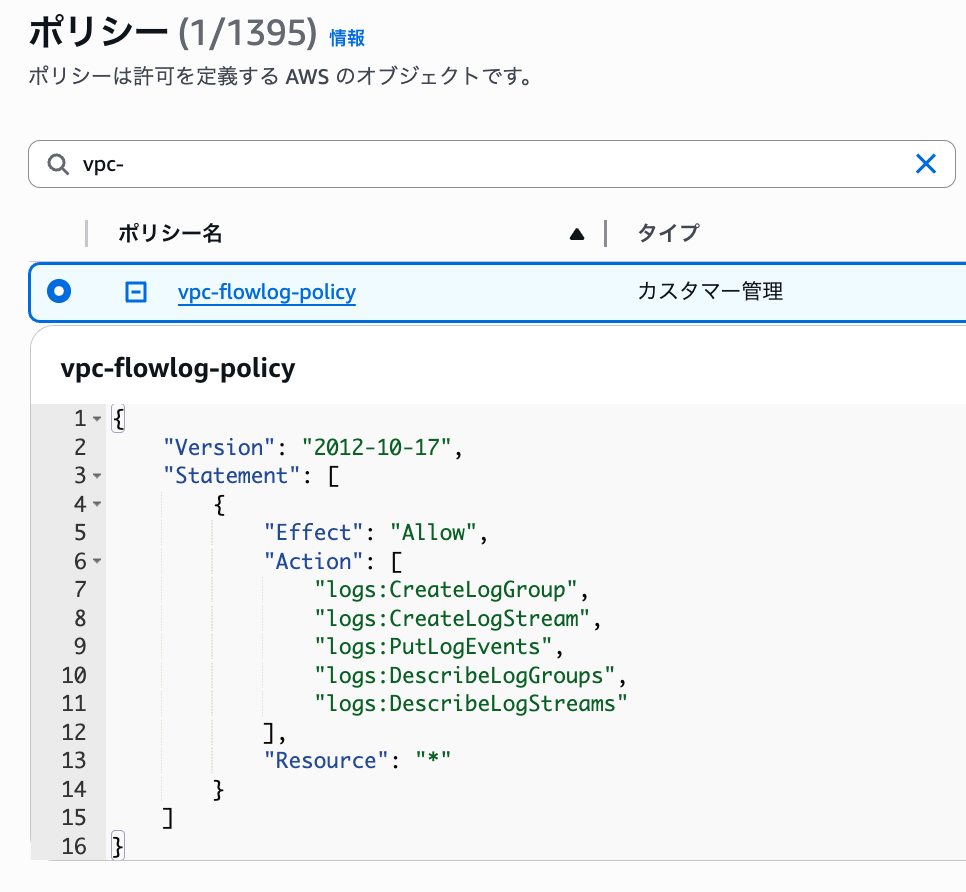Click the ポリシー (1/1395) page heading
Viewport: 966px width, 892px height.
coord(172,32)
